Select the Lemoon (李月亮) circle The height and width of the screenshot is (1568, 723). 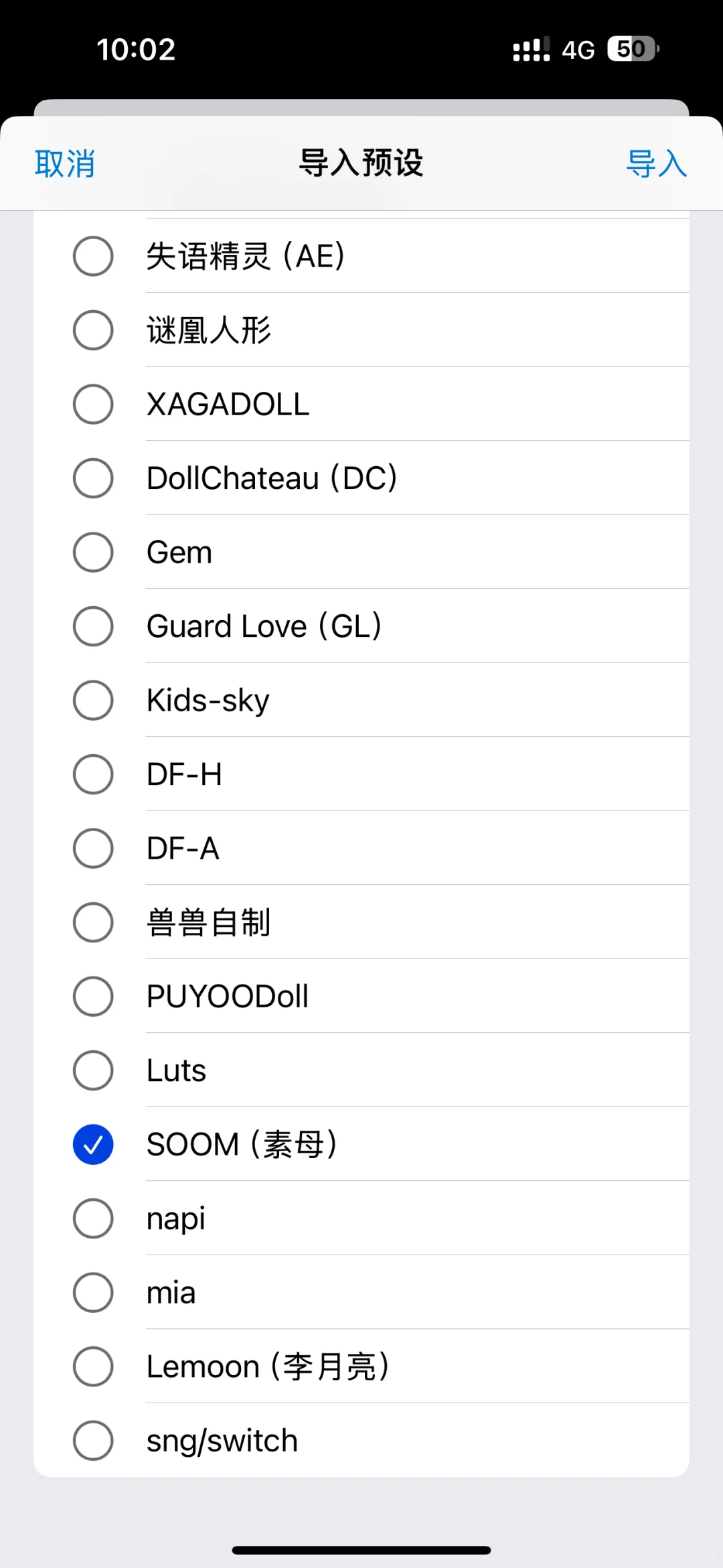pyautogui.click(x=93, y=1366)
